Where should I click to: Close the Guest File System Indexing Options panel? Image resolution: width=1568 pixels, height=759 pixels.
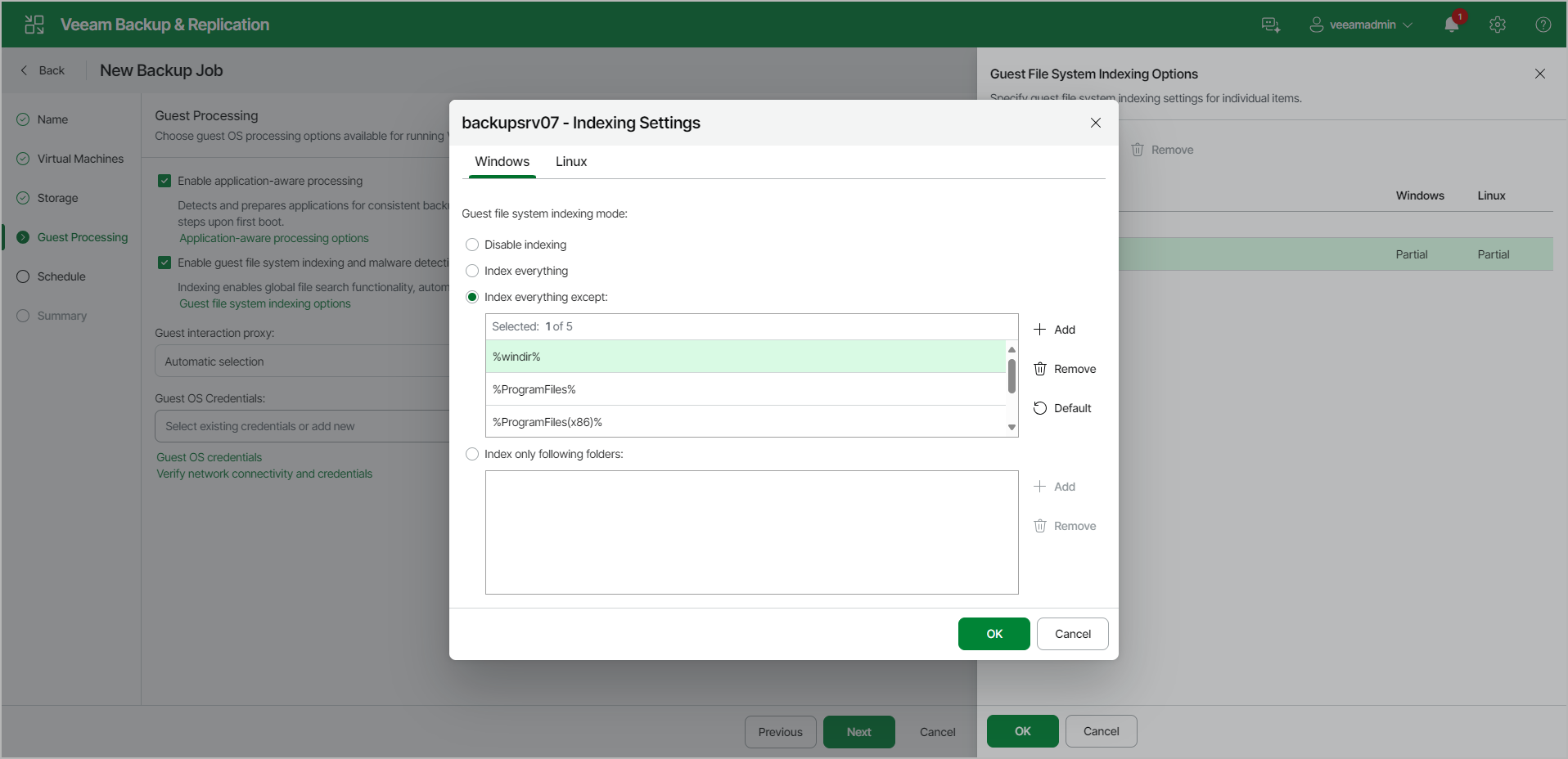pos(1540,74)
